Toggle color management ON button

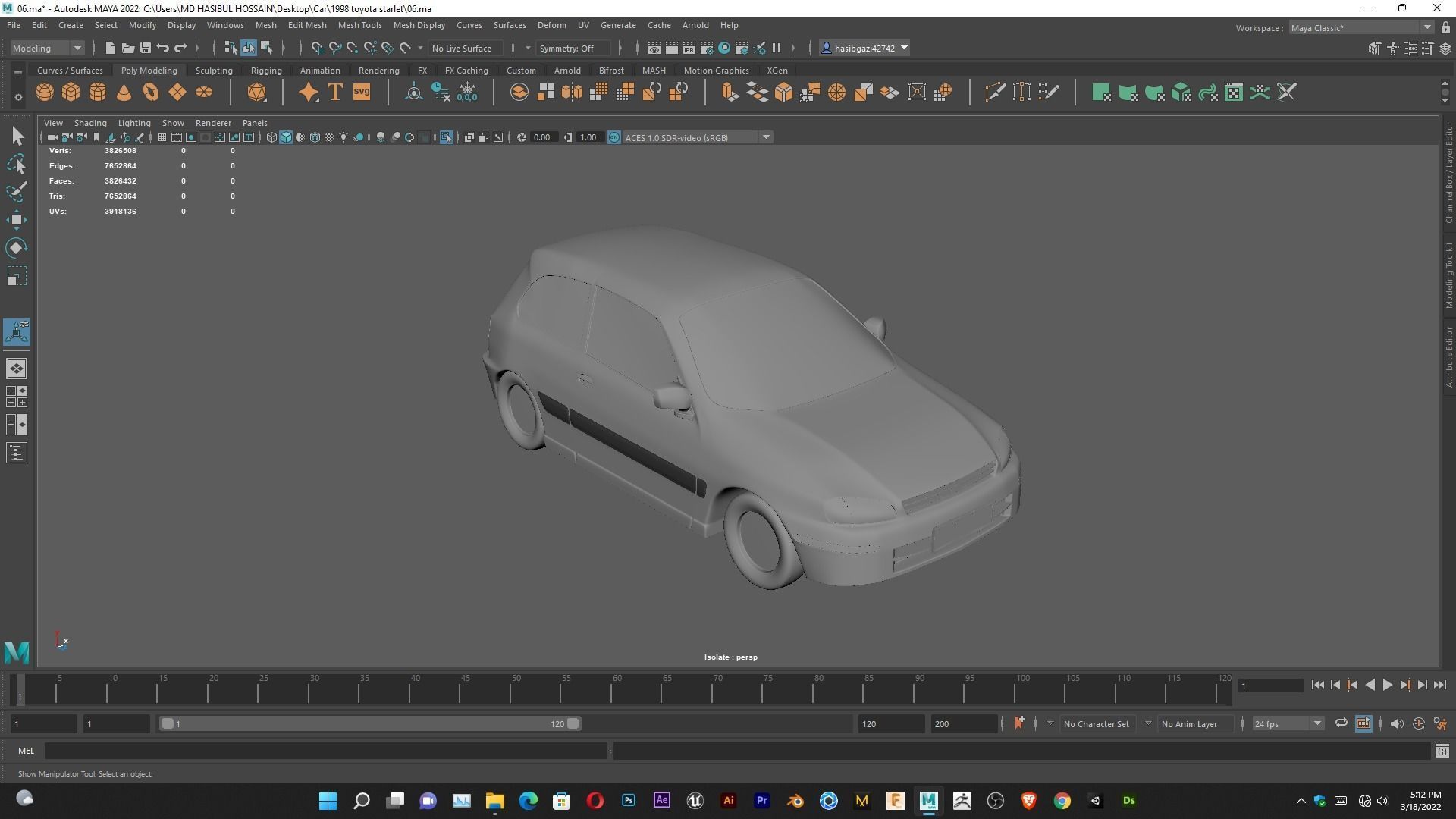click(614, 137)
